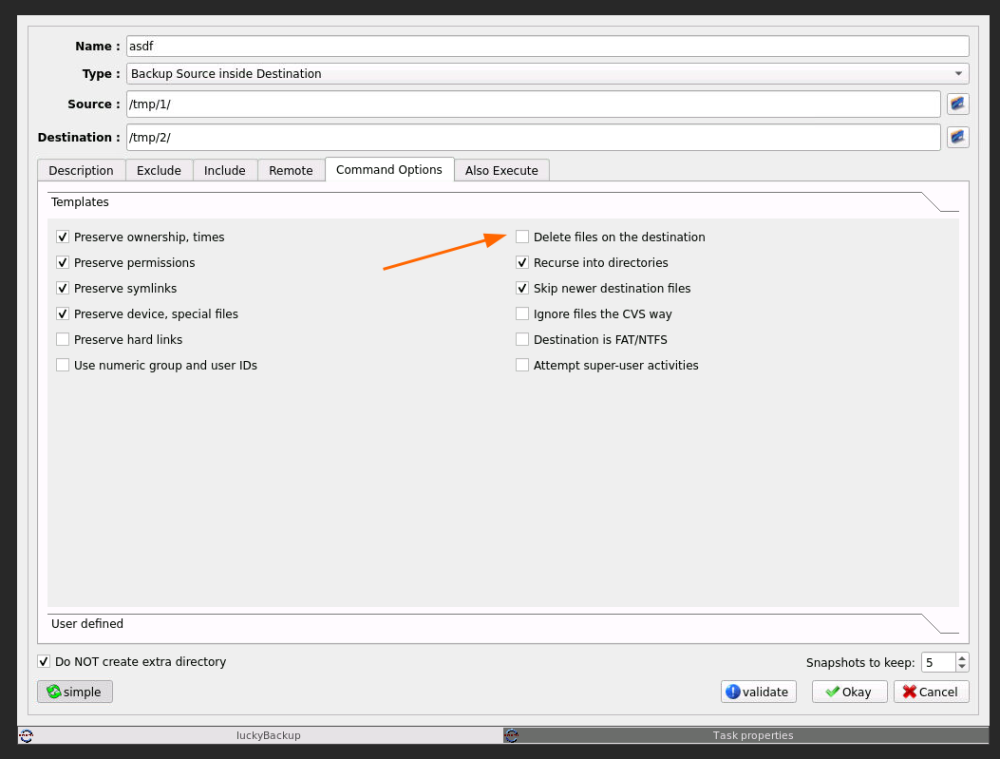
Task: Click the Source path field
Action: coord(533,104)
